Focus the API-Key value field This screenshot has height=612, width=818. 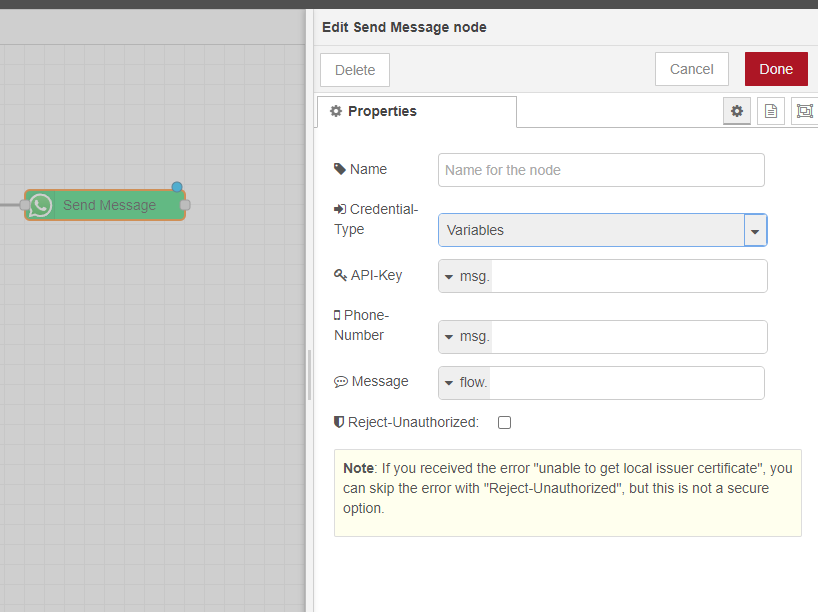(628, 276)
